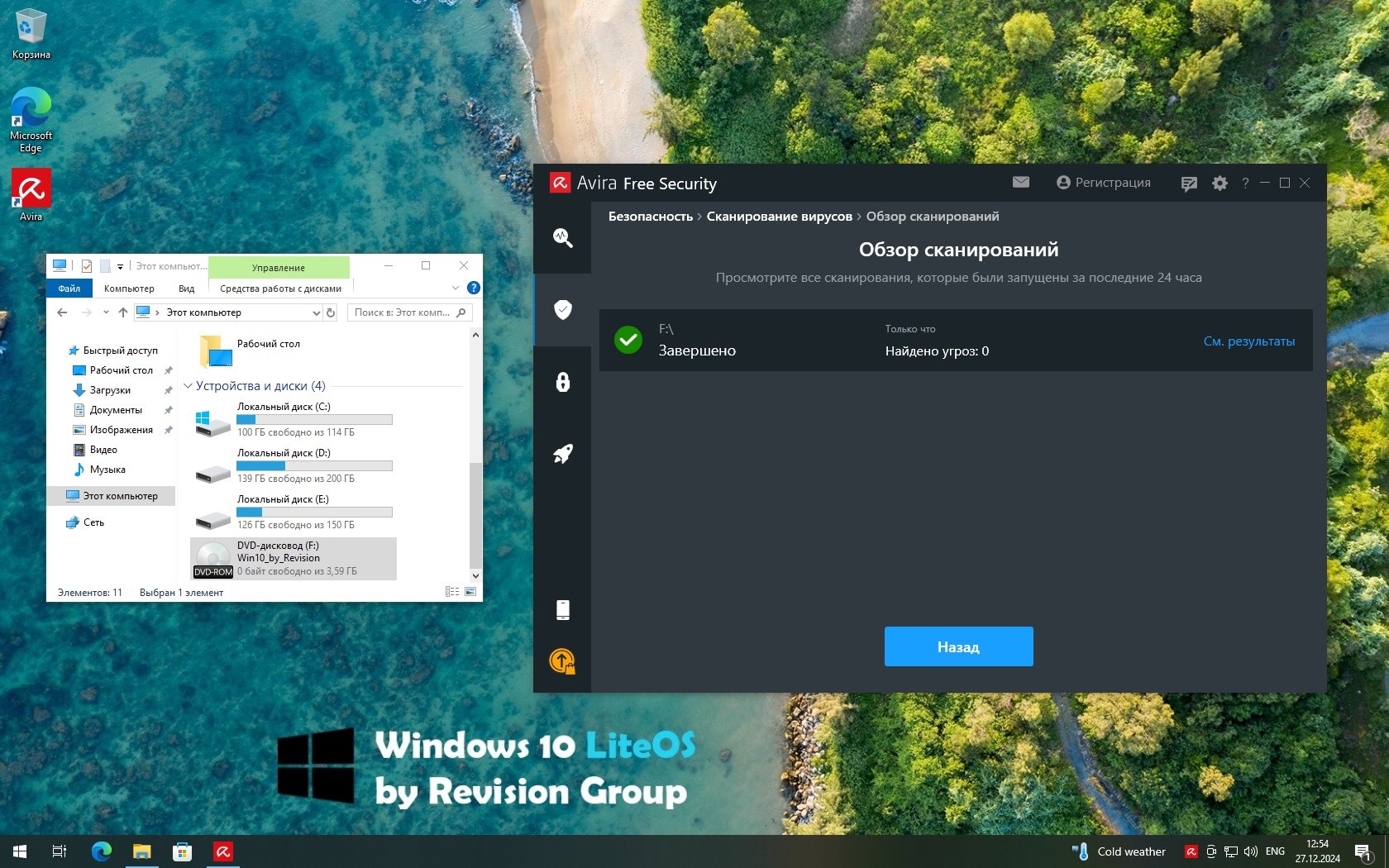Image resolution: width=1389 pixels, height=868 pixels.
Task: Select the Security shield sidebar icon
Action: pos(562,310)
